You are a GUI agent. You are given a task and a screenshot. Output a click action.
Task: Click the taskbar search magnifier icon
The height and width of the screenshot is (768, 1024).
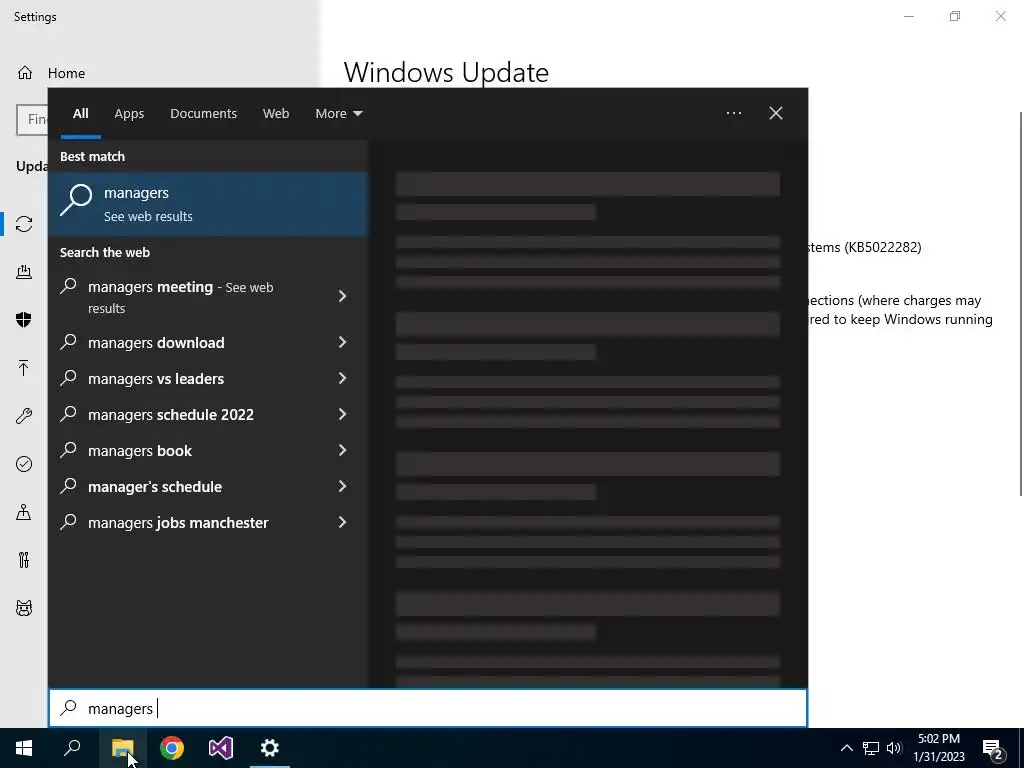[72, 748]
